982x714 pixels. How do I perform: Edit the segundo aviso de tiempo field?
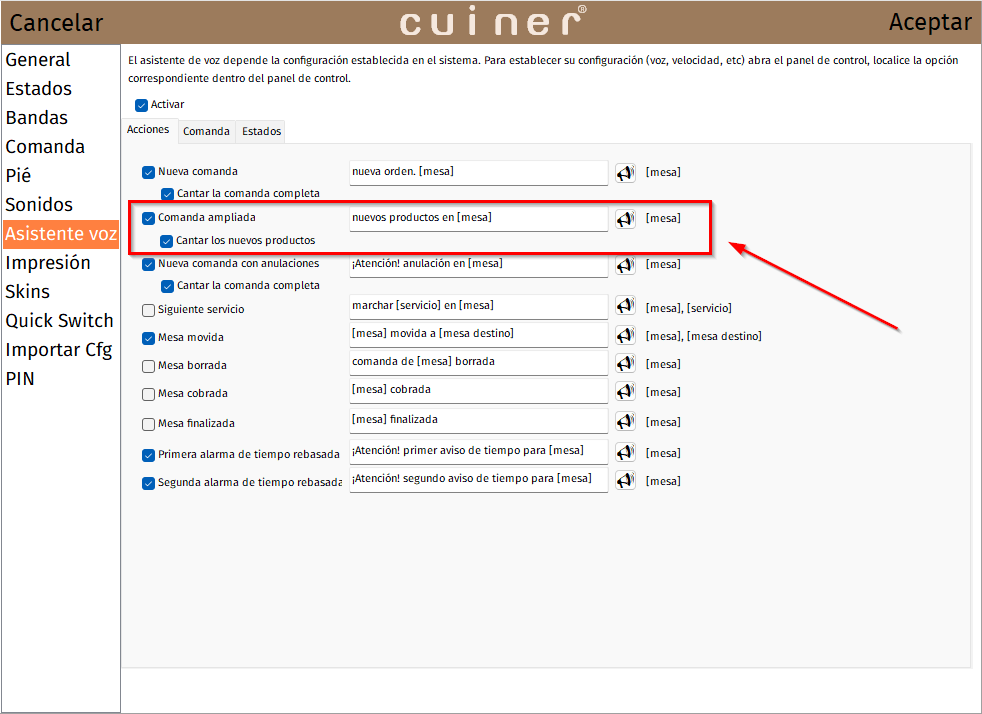pyautogui.click(x=478, y=480)
